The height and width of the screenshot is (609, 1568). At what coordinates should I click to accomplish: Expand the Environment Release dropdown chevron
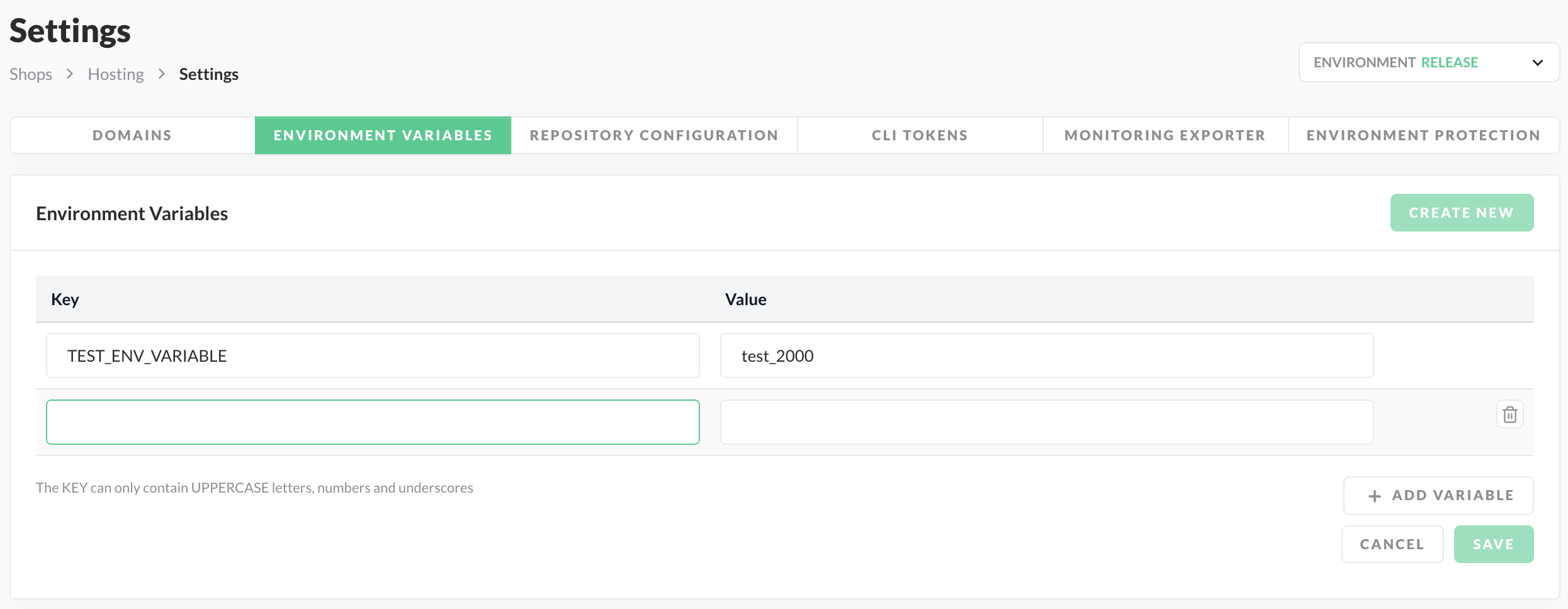pyautogui.click(x=1537, y=63)
